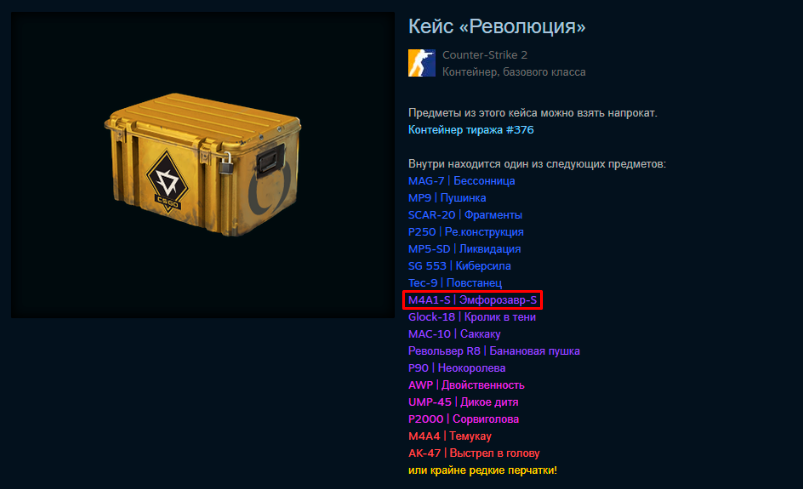The height and width of the screenshot is (489, 803).
Task: Select MAC-10 | Саккаку item
Action: 454,334
